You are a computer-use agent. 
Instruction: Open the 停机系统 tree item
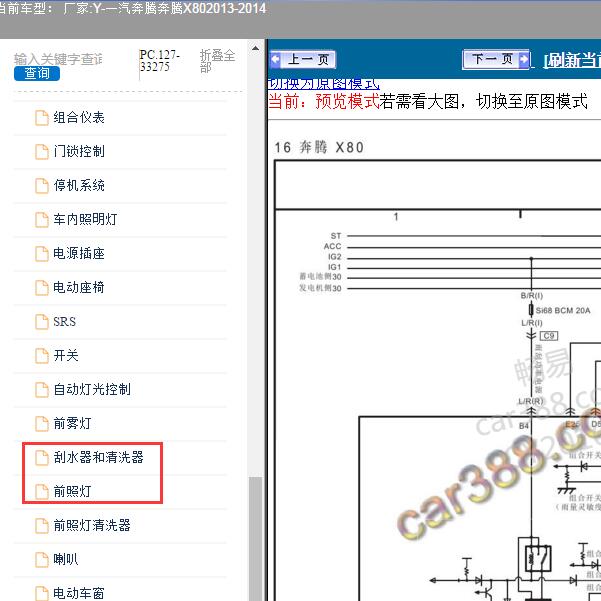[79, 186]
